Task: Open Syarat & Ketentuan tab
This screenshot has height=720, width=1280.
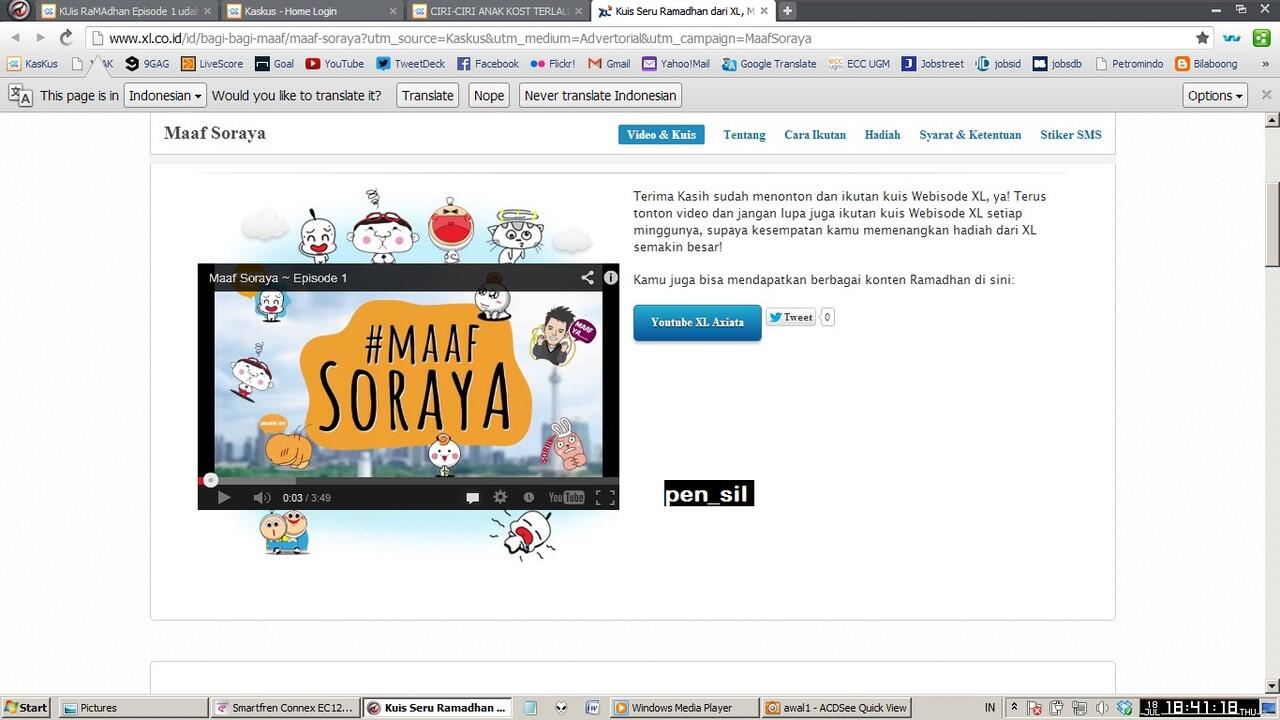Action: pos(970,135)
